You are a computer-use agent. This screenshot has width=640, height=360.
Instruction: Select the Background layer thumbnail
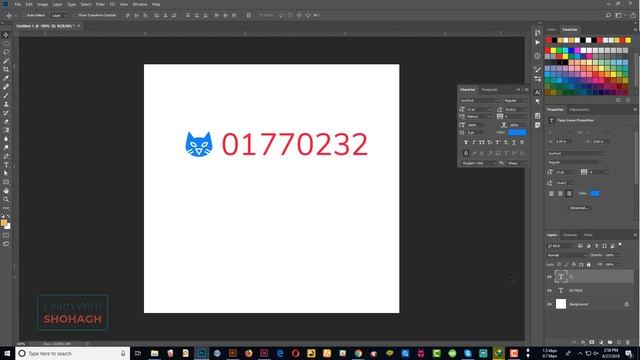click(x=561, y=304)
